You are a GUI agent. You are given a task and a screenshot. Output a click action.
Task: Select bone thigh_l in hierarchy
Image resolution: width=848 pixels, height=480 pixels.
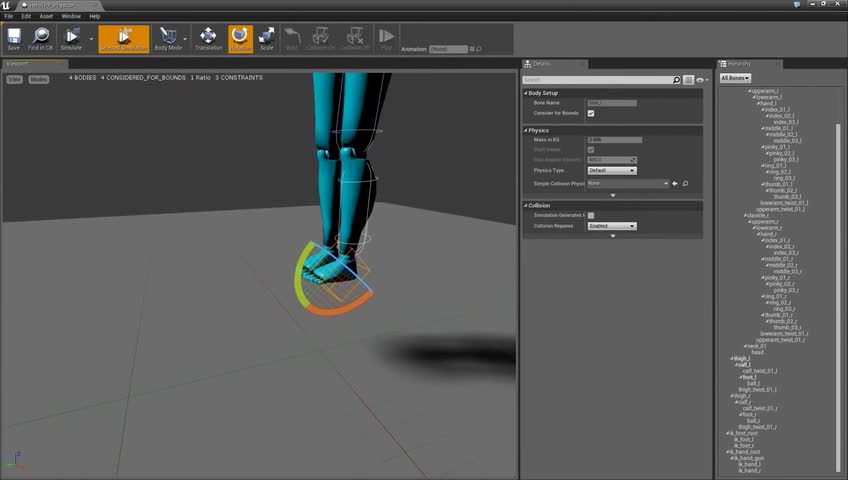(741, 358)
